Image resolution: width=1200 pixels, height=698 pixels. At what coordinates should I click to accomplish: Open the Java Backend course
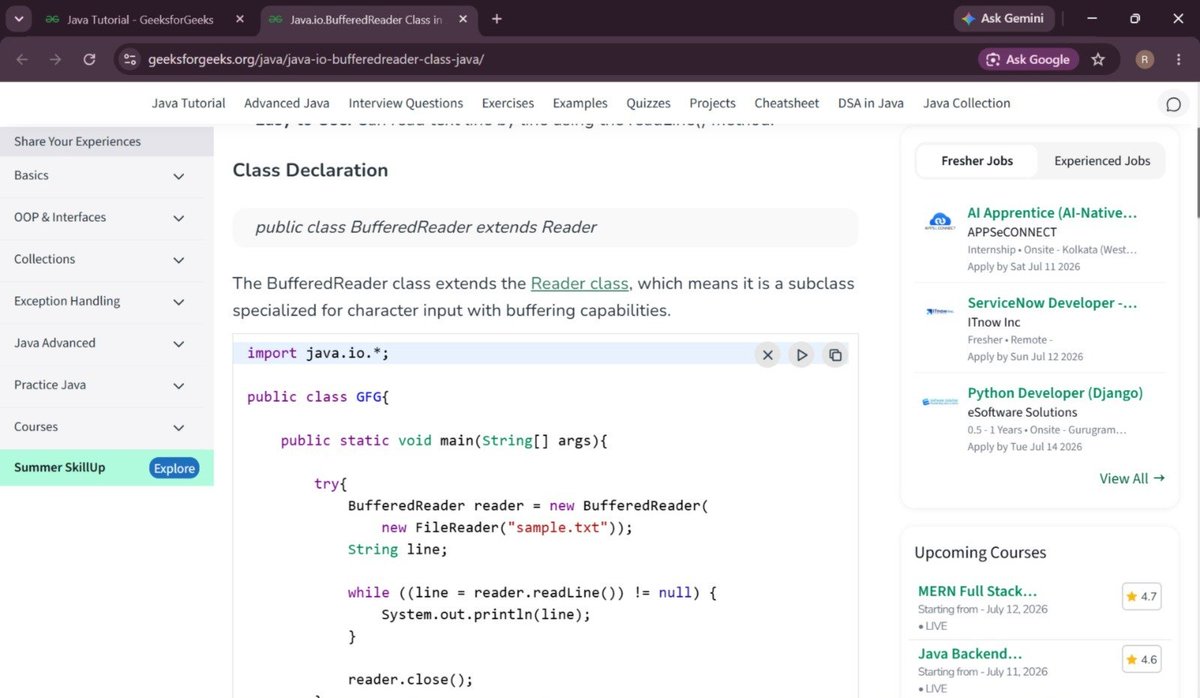tap(970, 654)
